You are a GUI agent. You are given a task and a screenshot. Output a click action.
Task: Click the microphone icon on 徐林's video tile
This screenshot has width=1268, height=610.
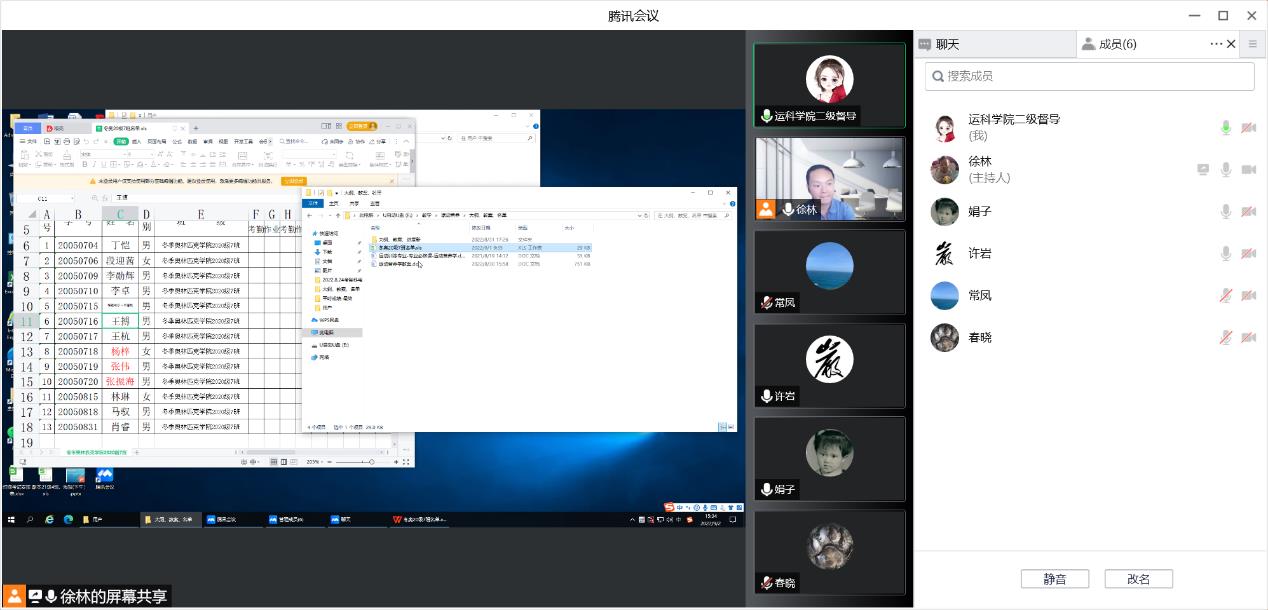pyautogui.click(x=788, y=209)
